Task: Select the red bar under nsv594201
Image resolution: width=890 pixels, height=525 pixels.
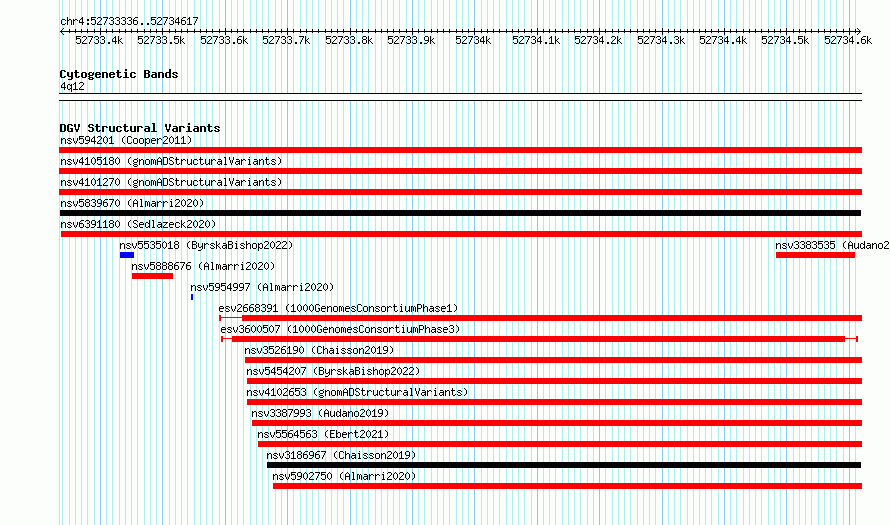Action: point(460,150)
